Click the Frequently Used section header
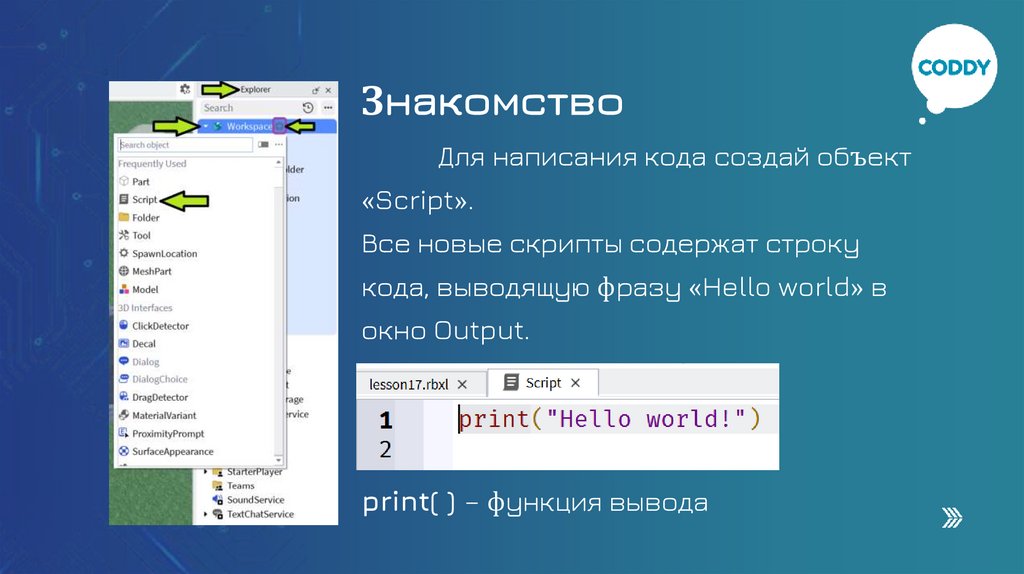The height and width of the screenshot is (574, 1024). [152, 164]
